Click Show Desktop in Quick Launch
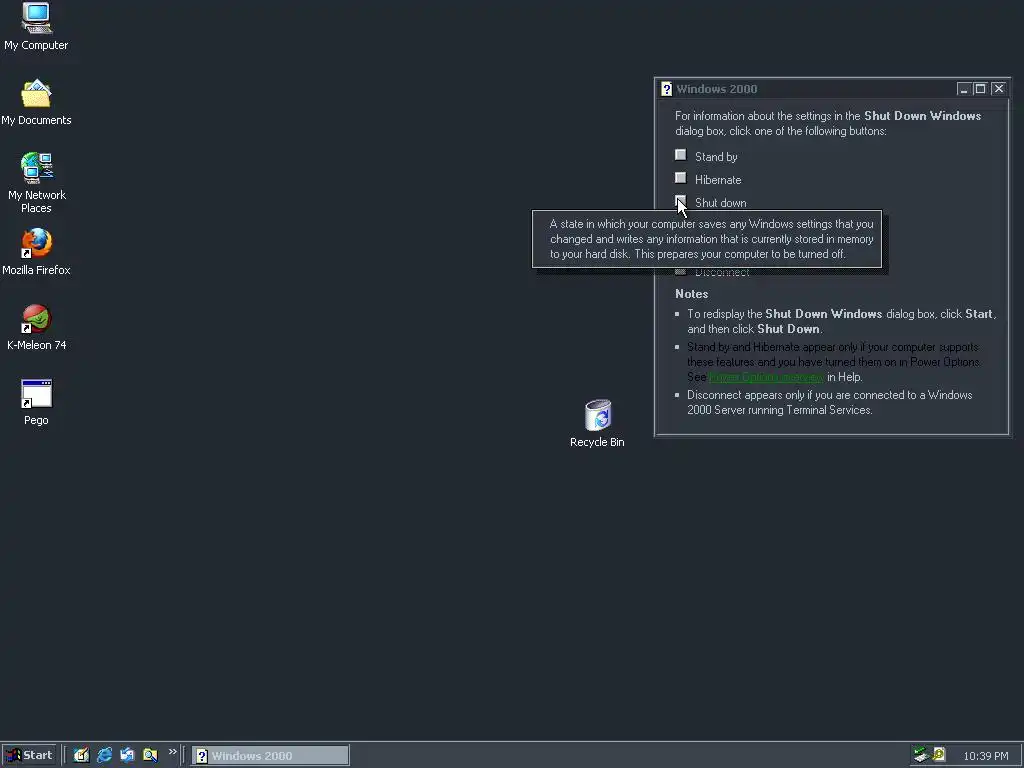Screen dimensions: 1024x768 click(81, 755)
